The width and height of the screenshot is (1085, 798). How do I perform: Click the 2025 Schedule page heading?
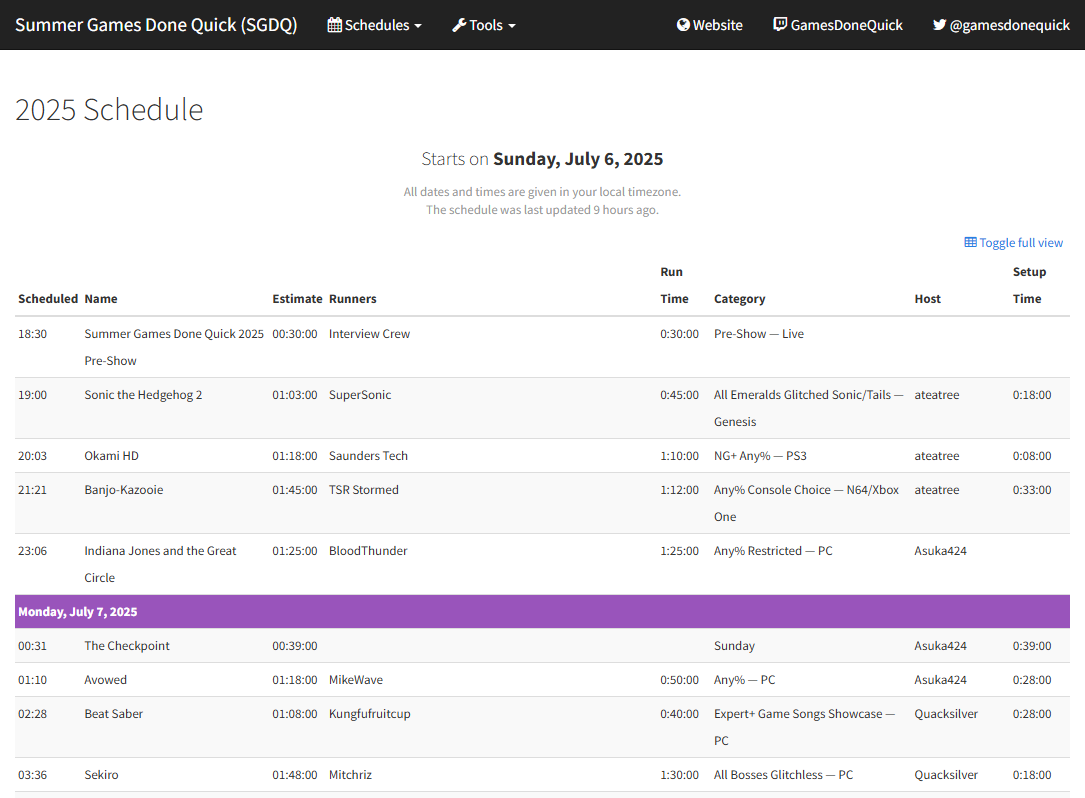click(x=109, y=109)
